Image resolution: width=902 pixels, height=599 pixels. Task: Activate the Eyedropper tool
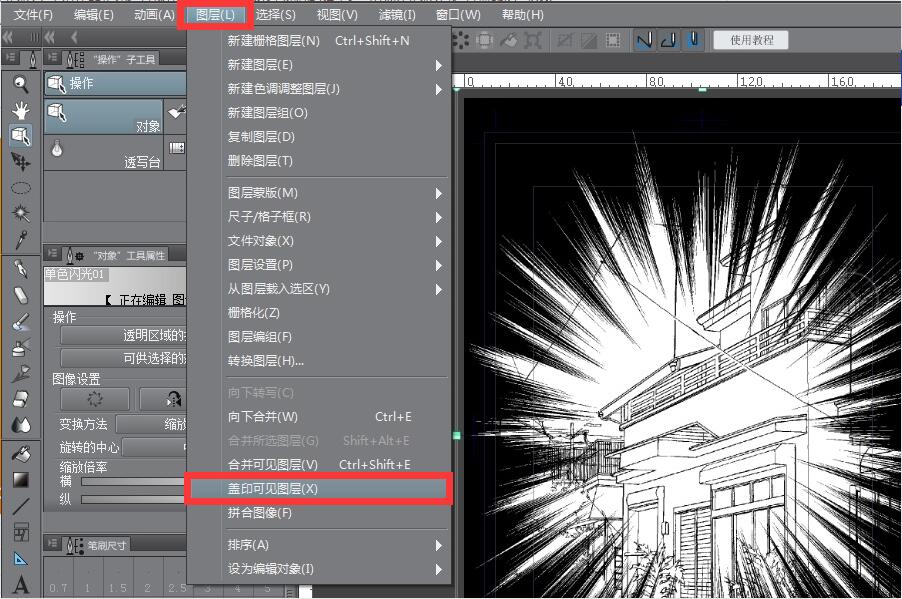tap(20, 239)
